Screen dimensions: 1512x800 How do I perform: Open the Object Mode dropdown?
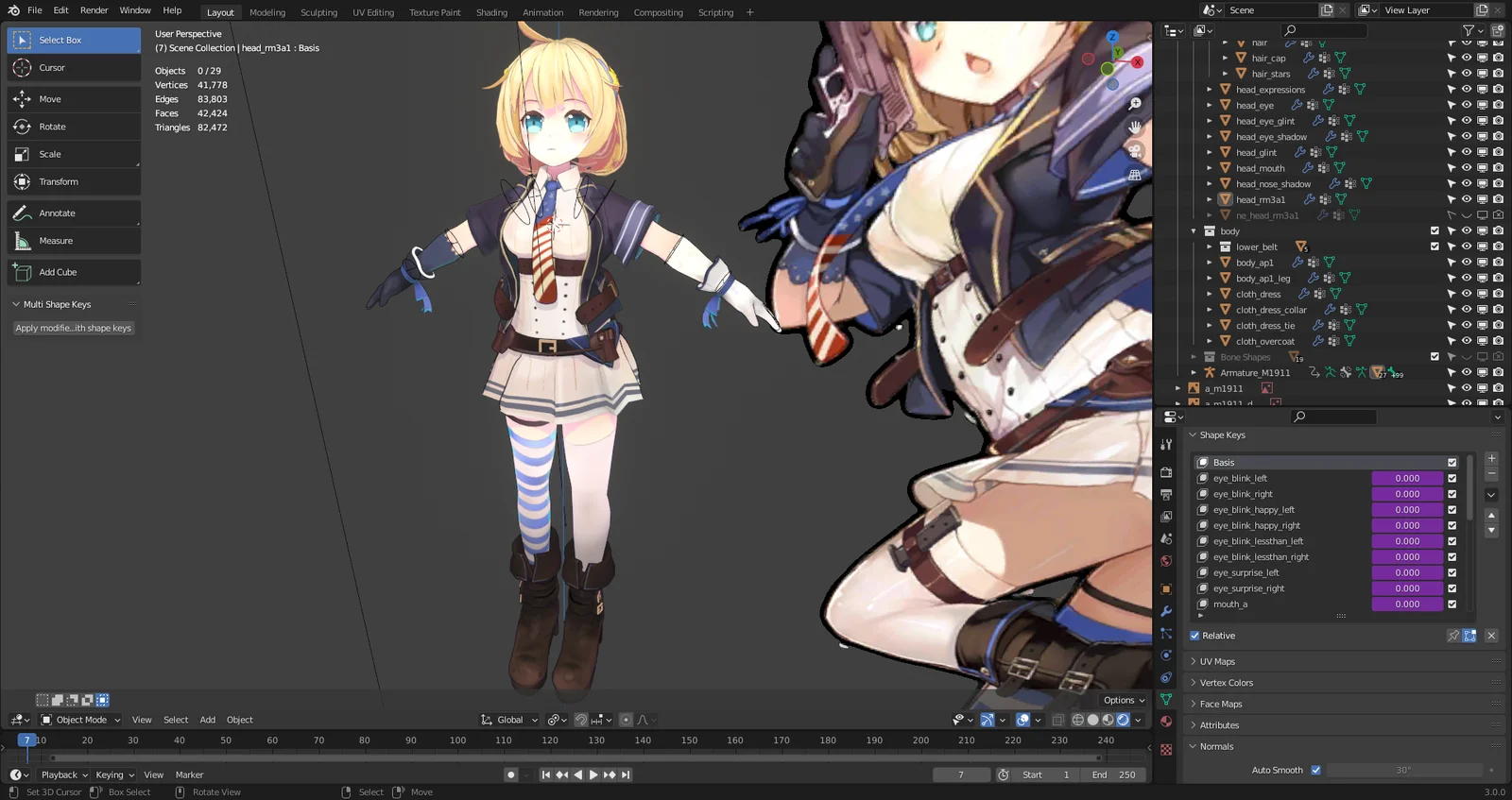(81, 720)
